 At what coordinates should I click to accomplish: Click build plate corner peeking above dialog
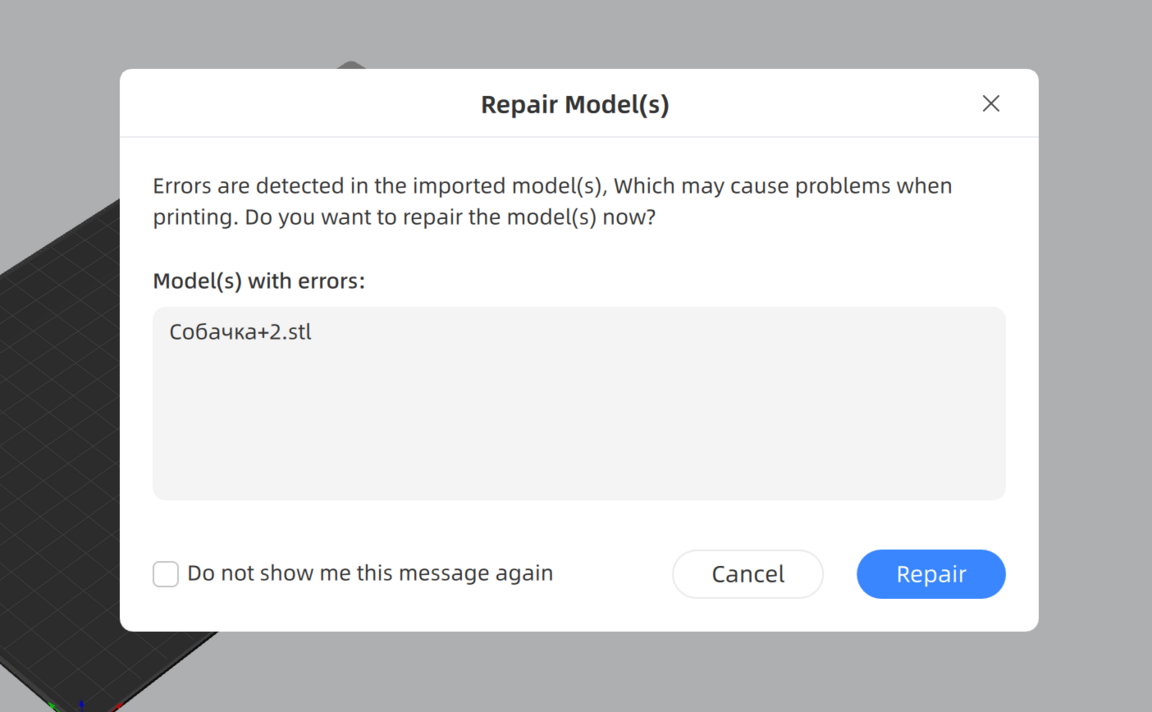pyautogui.click(x=351, y=65)
